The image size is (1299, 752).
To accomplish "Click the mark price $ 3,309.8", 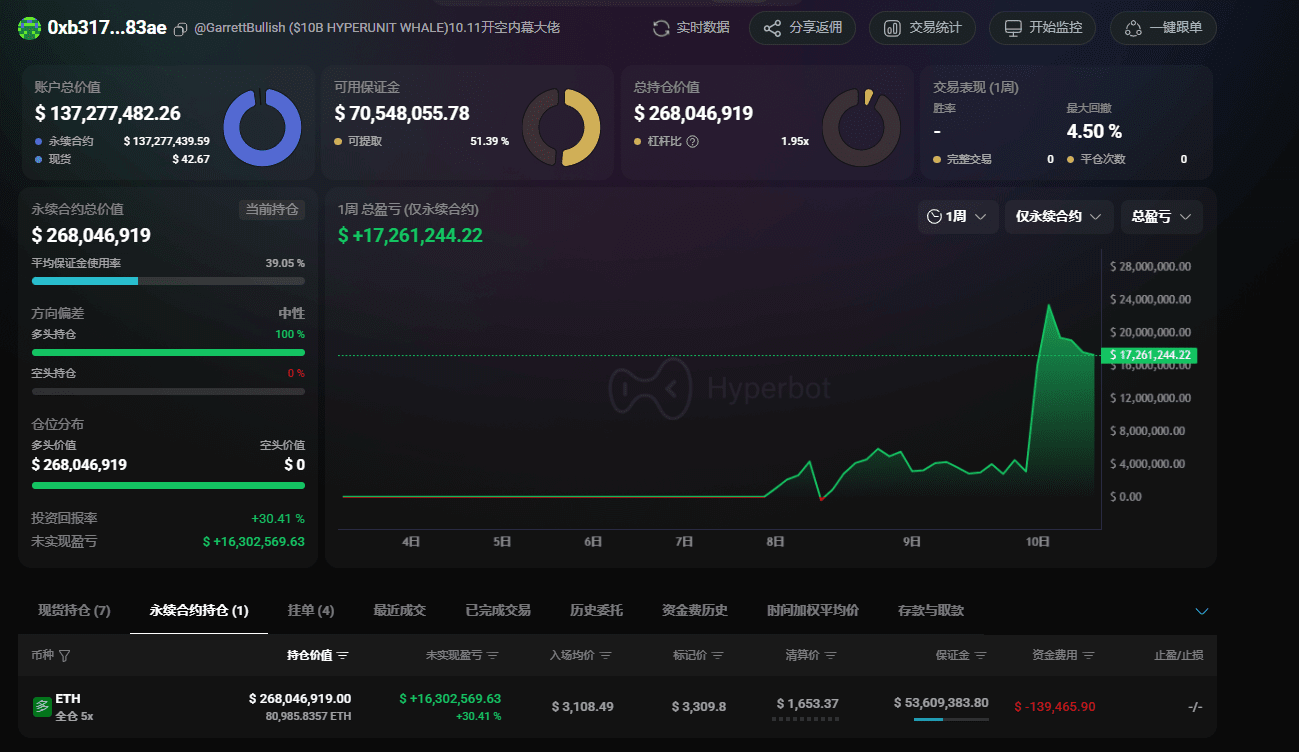I will click(x=698, y=707).
